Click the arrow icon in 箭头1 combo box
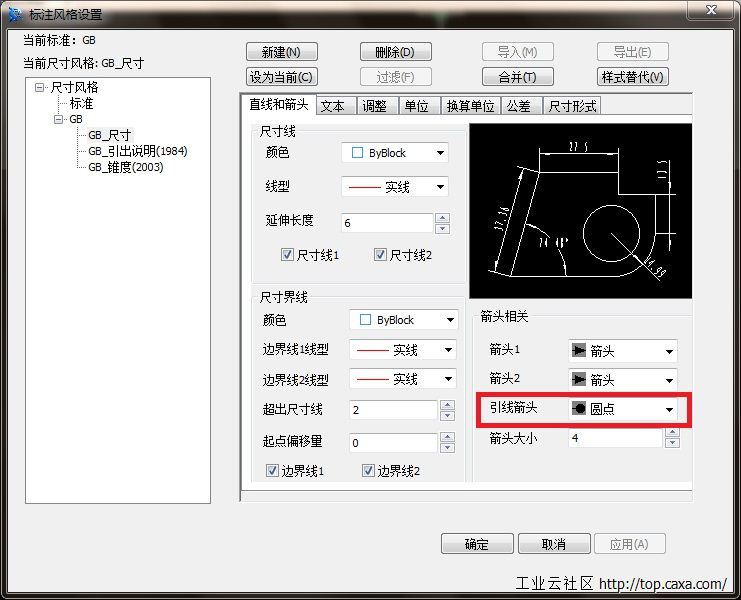 click(579, 351)
